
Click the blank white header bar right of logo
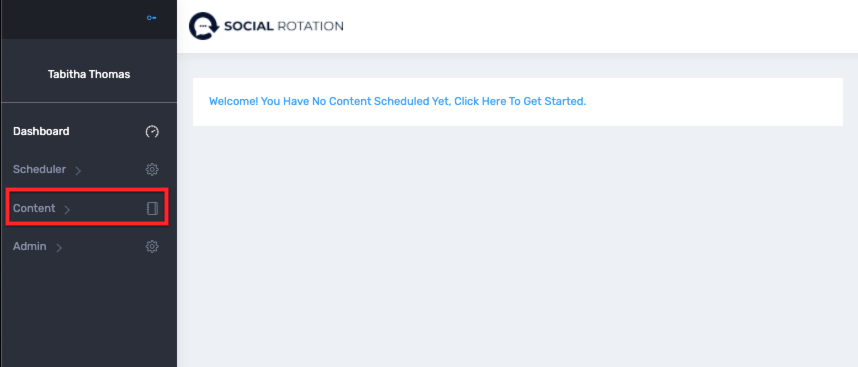click(599, 26)
